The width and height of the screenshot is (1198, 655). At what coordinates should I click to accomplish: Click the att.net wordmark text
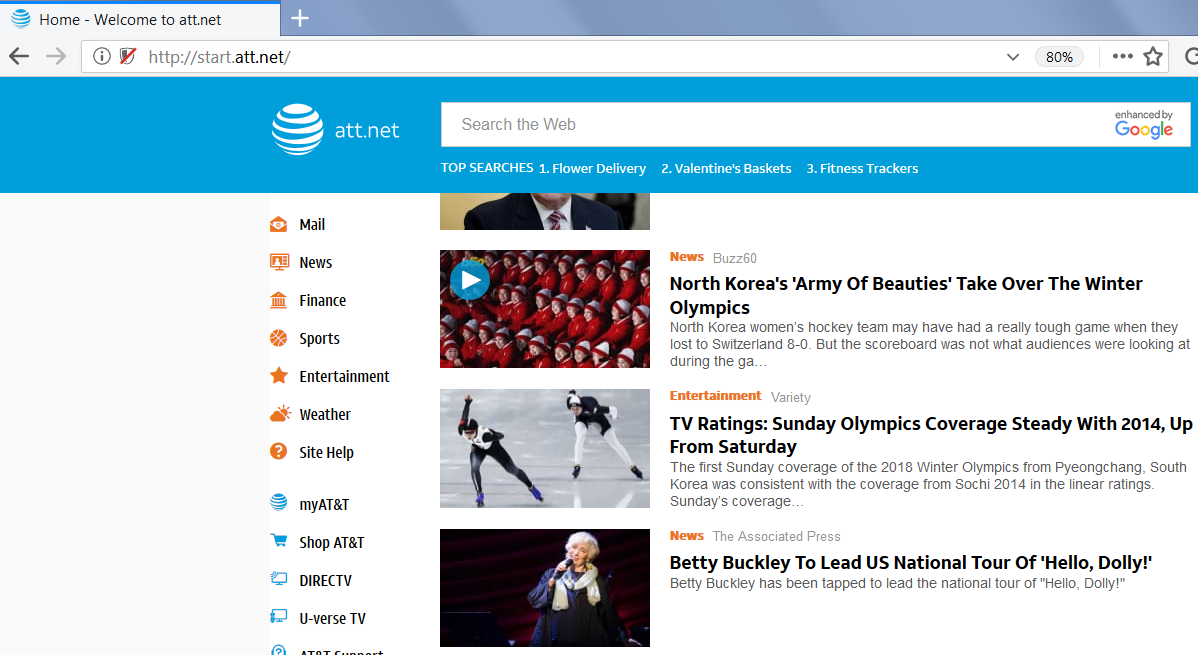(367, 130)
